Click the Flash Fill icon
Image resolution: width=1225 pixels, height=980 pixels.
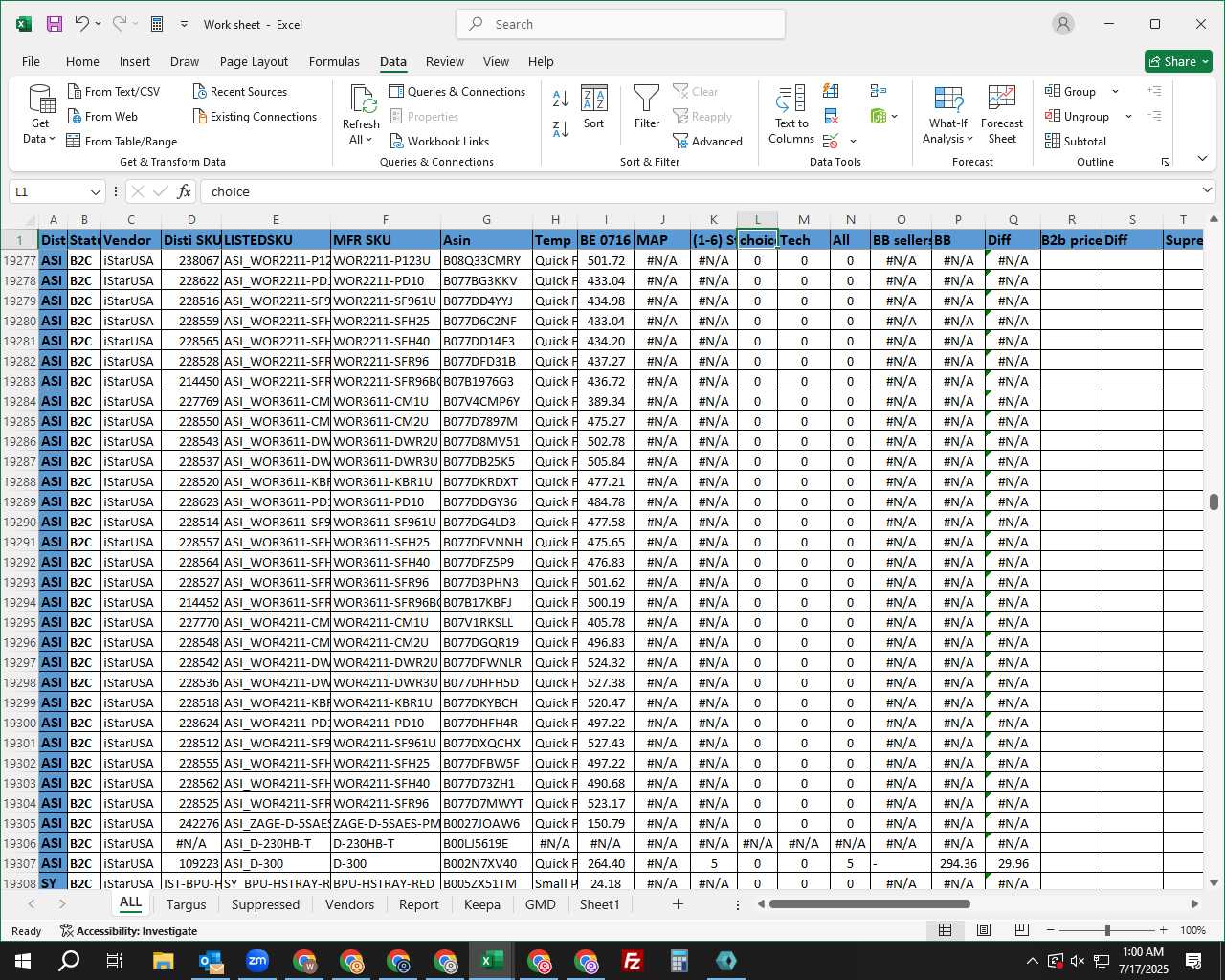pos(831,91)
